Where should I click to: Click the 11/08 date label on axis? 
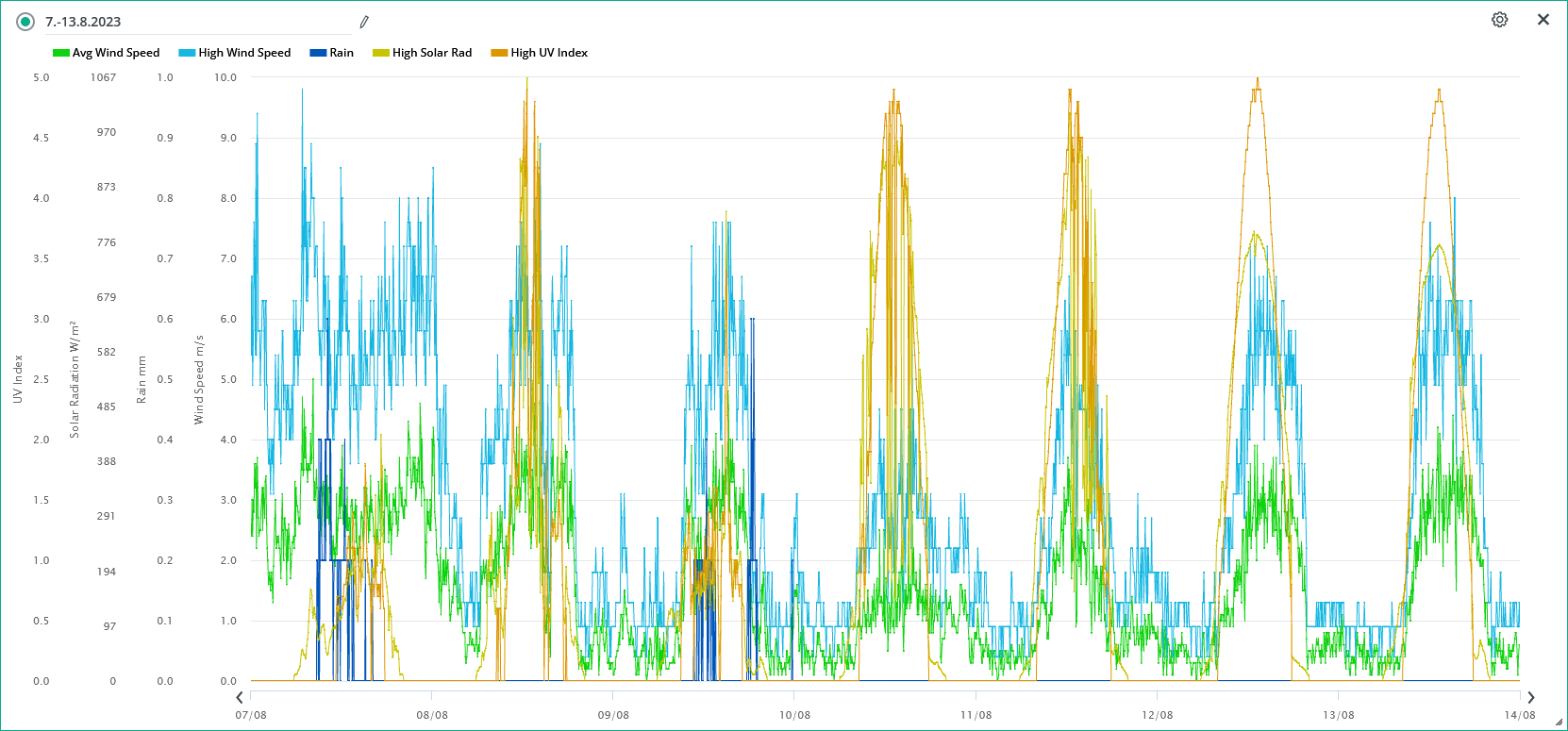click(x=976, y=715)
